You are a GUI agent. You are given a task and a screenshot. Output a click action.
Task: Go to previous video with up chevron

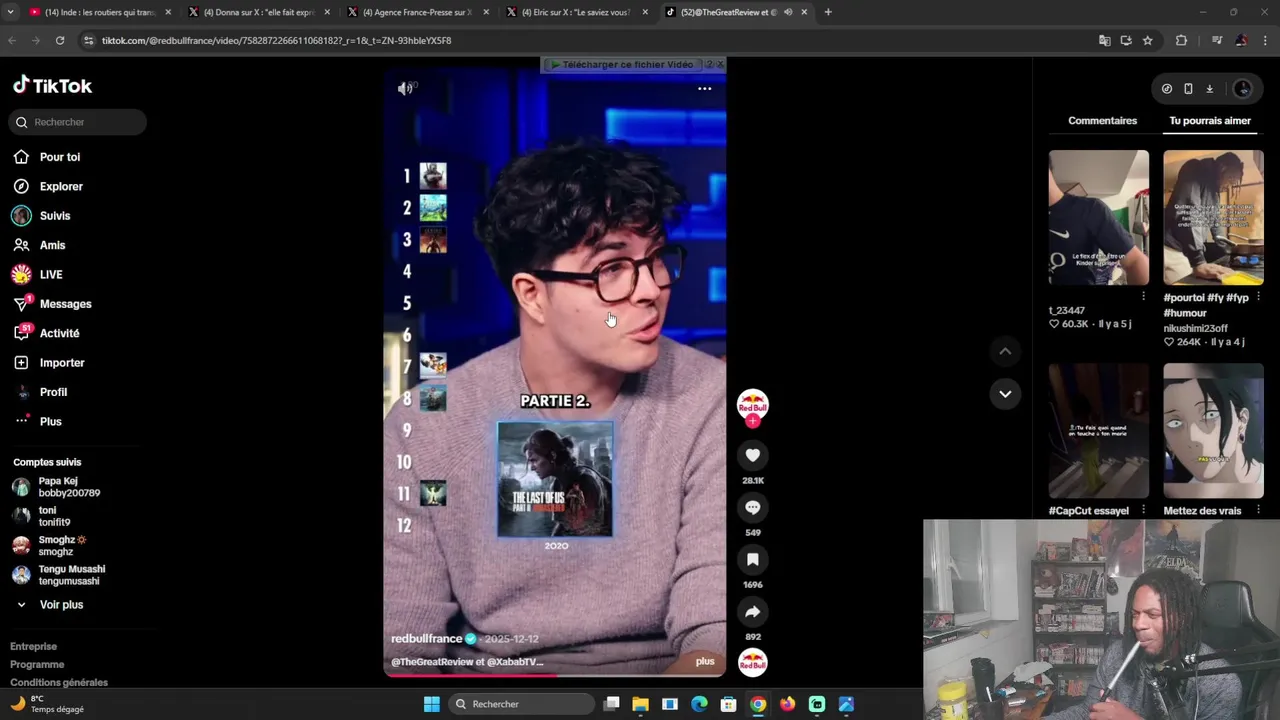(1005, 351)
